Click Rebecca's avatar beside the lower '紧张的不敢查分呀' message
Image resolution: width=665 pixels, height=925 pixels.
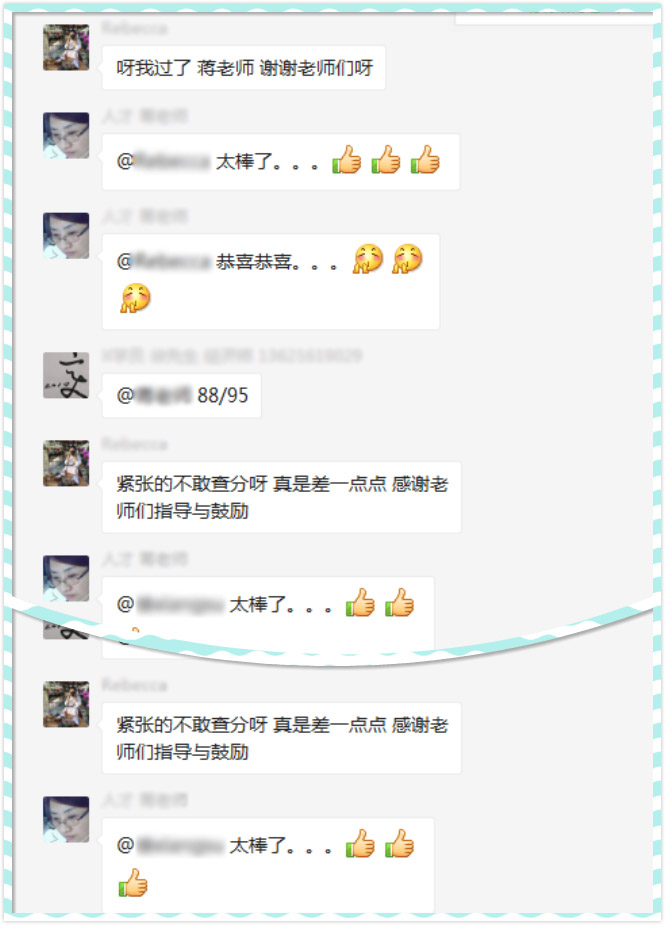point(66,704)
